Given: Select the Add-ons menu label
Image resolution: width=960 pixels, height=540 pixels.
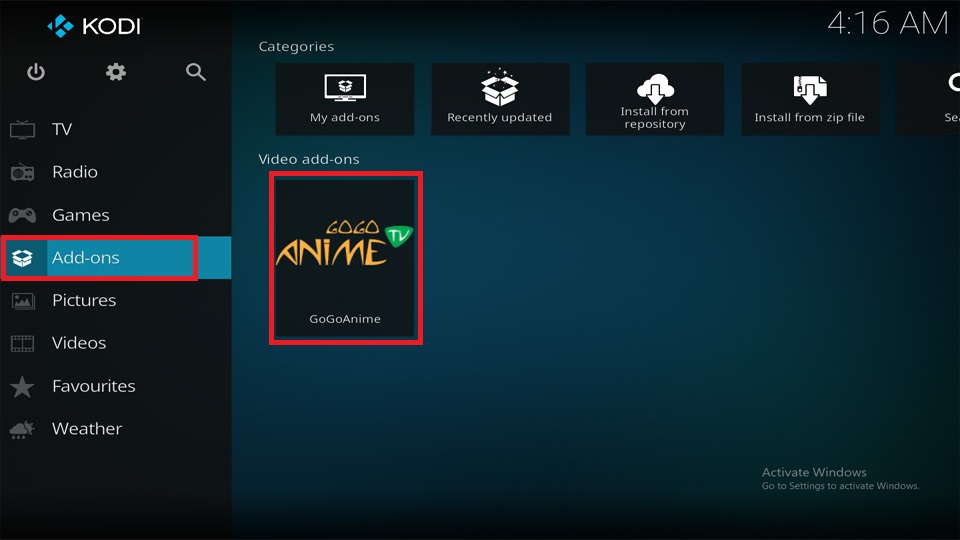Looking at the screenshot, I should click(x=86, y=258).
